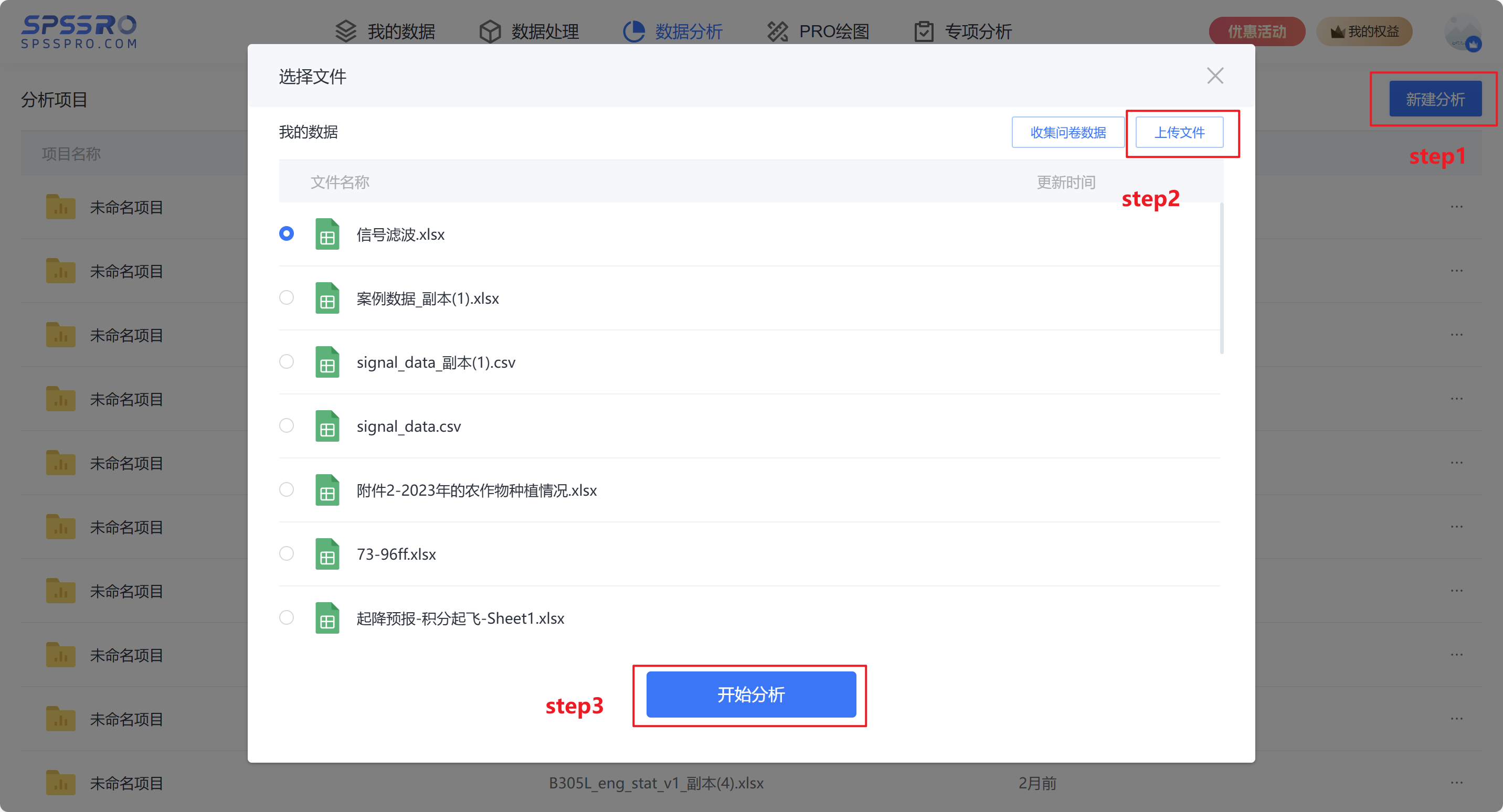The width and height of the screenshot is (1503, 812).
Task: Click the clipboard icon beside 专项分析
Action: point(924,31)
